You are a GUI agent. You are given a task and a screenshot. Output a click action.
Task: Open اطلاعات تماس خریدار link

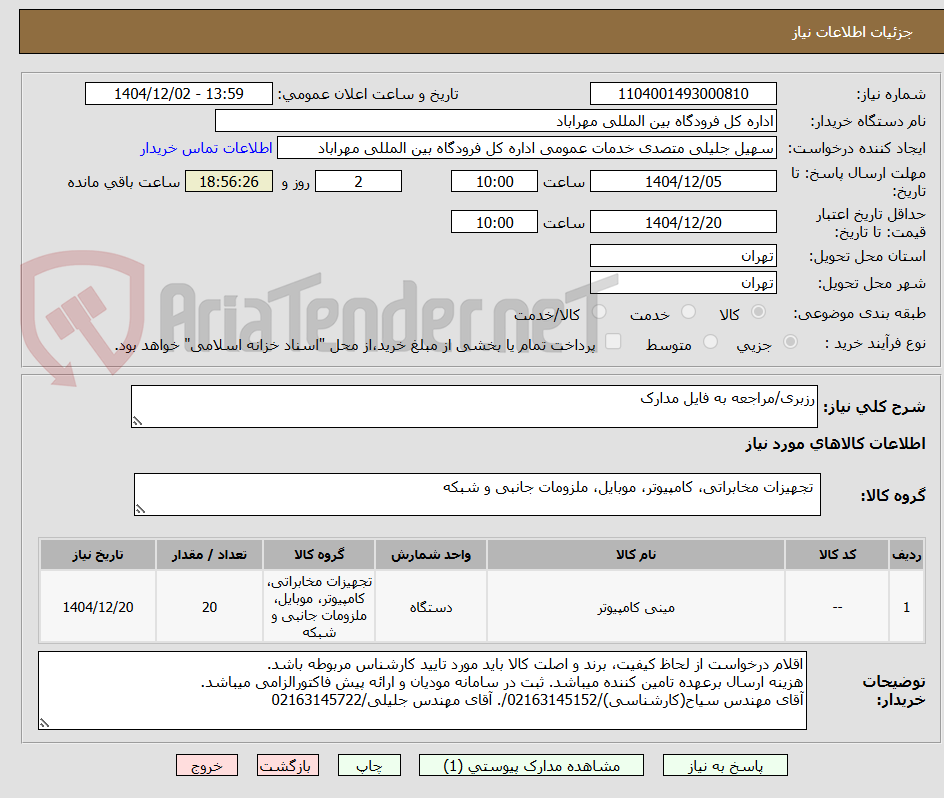(x=206, y=148)
